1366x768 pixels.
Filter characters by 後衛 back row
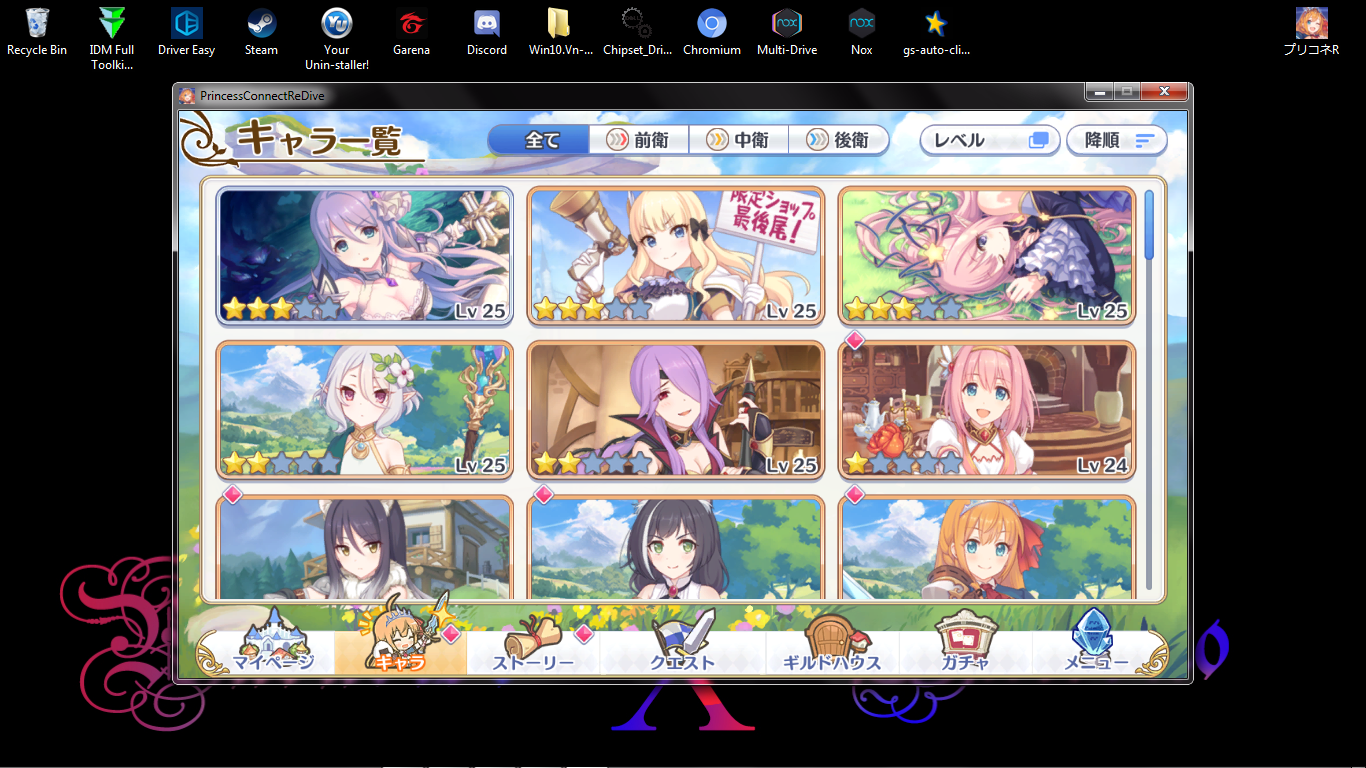click(838, 140)
